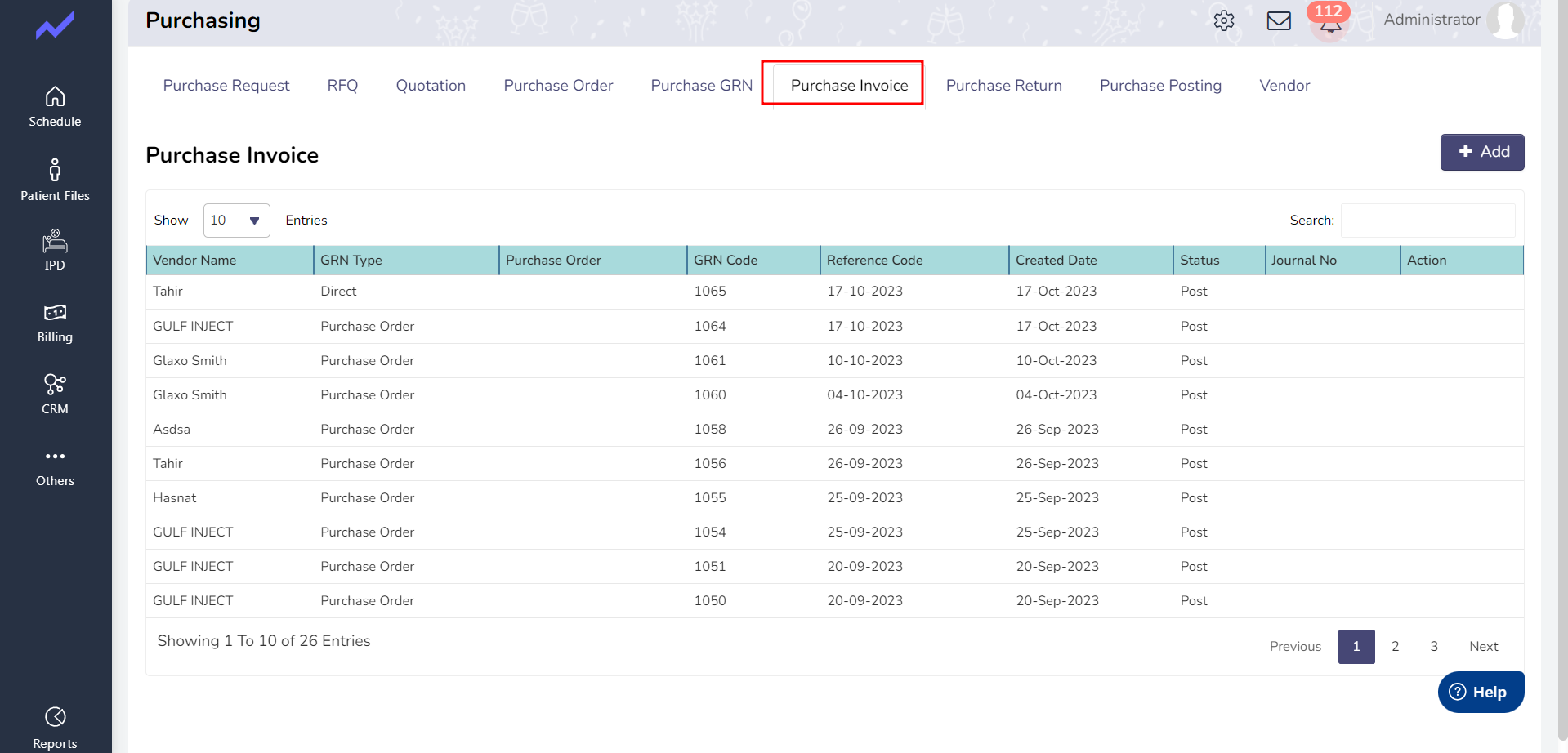Sort by Created Date column header
1568x753 pixels.
(x=1091, y=261)
